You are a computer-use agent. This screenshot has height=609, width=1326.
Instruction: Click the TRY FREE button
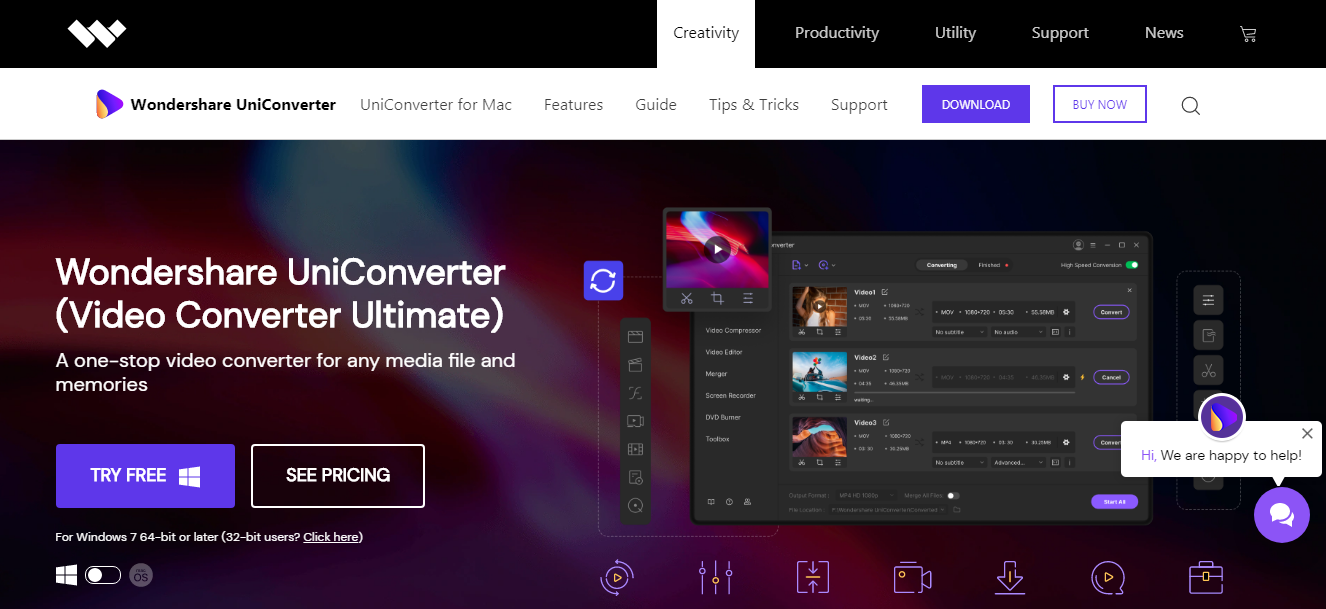pyautogui.click(x=145, y=476)
